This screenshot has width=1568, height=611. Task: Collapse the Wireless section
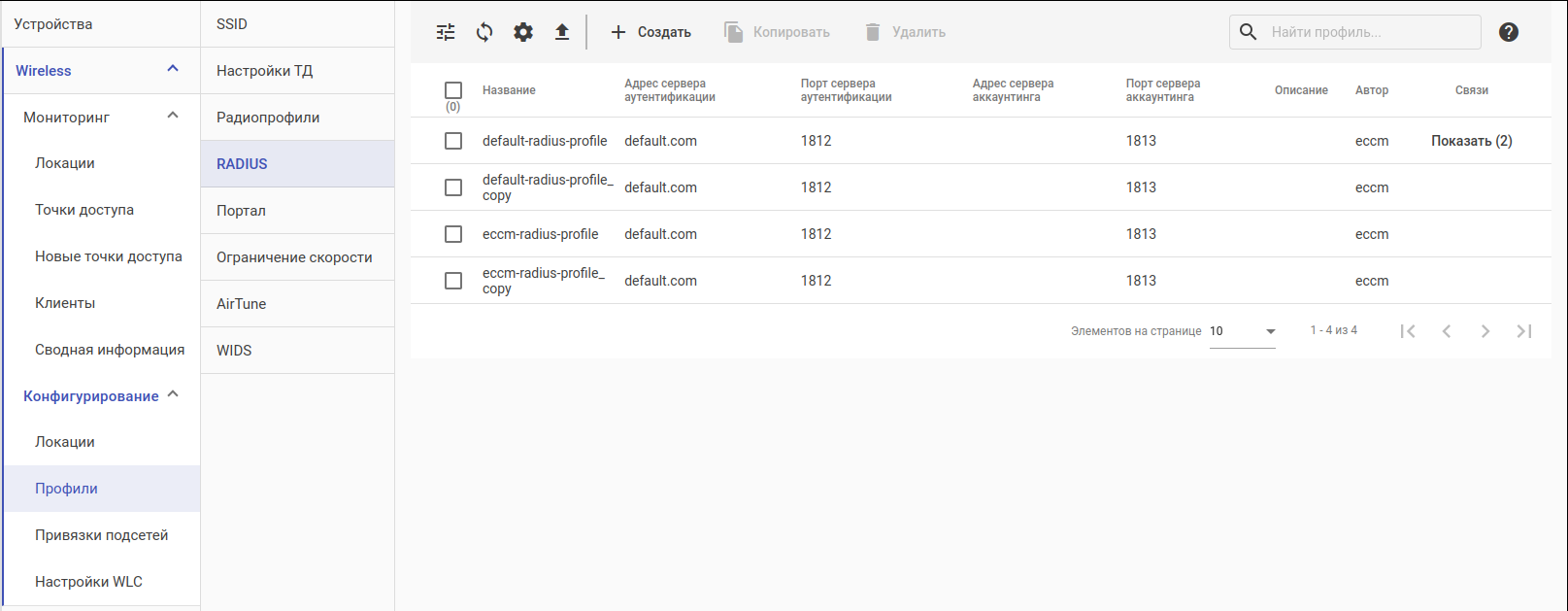pos(173,69)
